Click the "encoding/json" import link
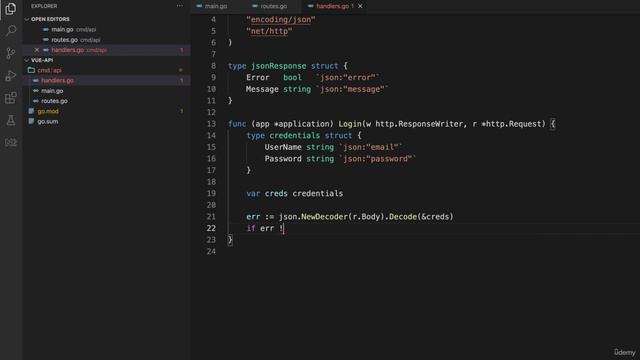This screenshot has height=360, width=640. [x=281, y=20]
